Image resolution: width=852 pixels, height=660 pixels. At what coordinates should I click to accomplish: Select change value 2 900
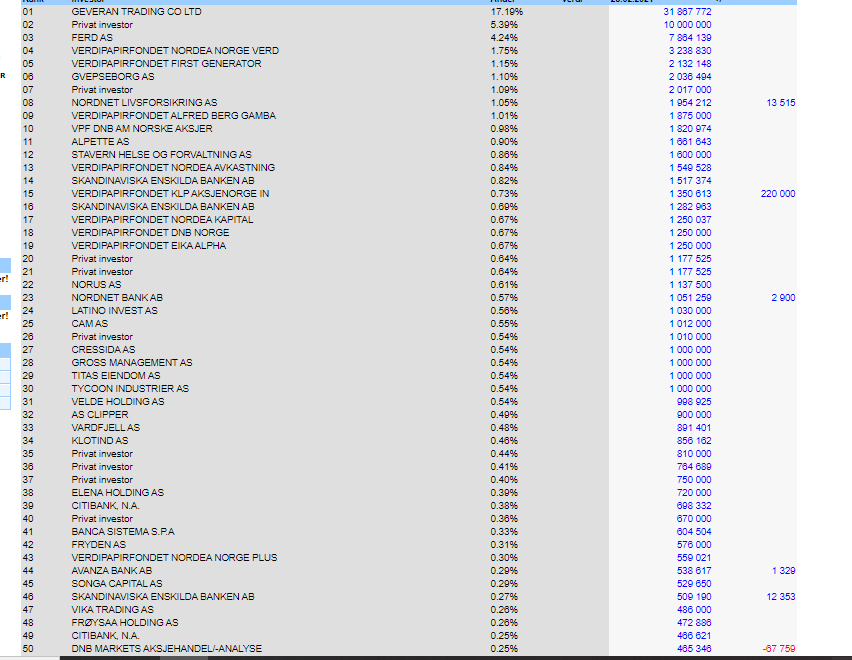[x=784, y=298]
